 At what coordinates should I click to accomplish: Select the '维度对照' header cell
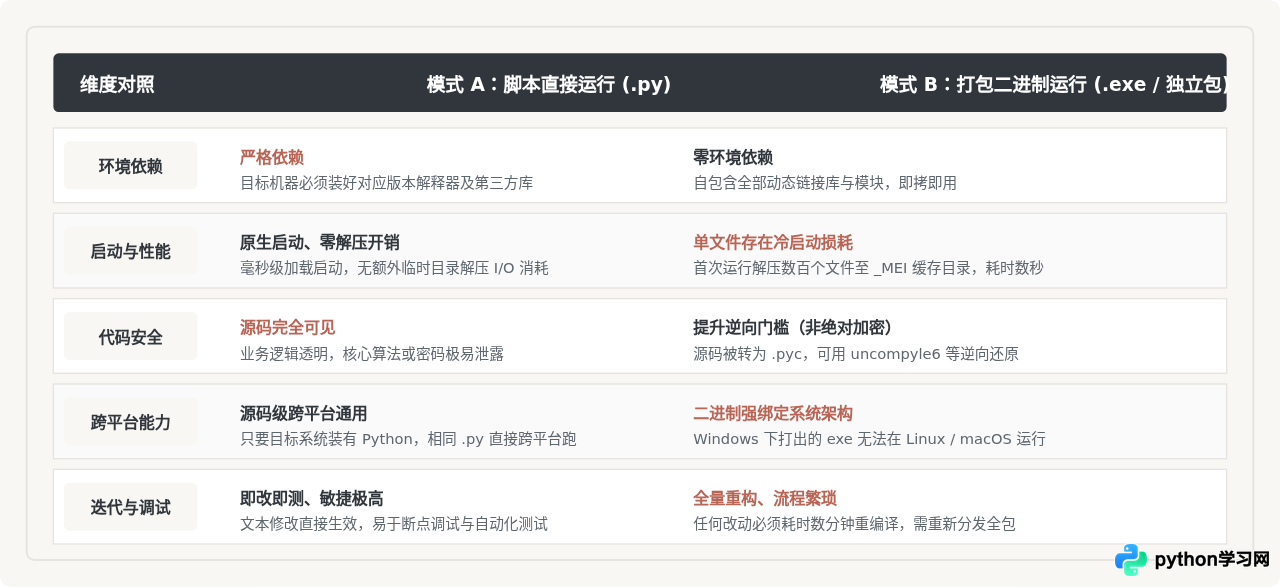(117, 84)
